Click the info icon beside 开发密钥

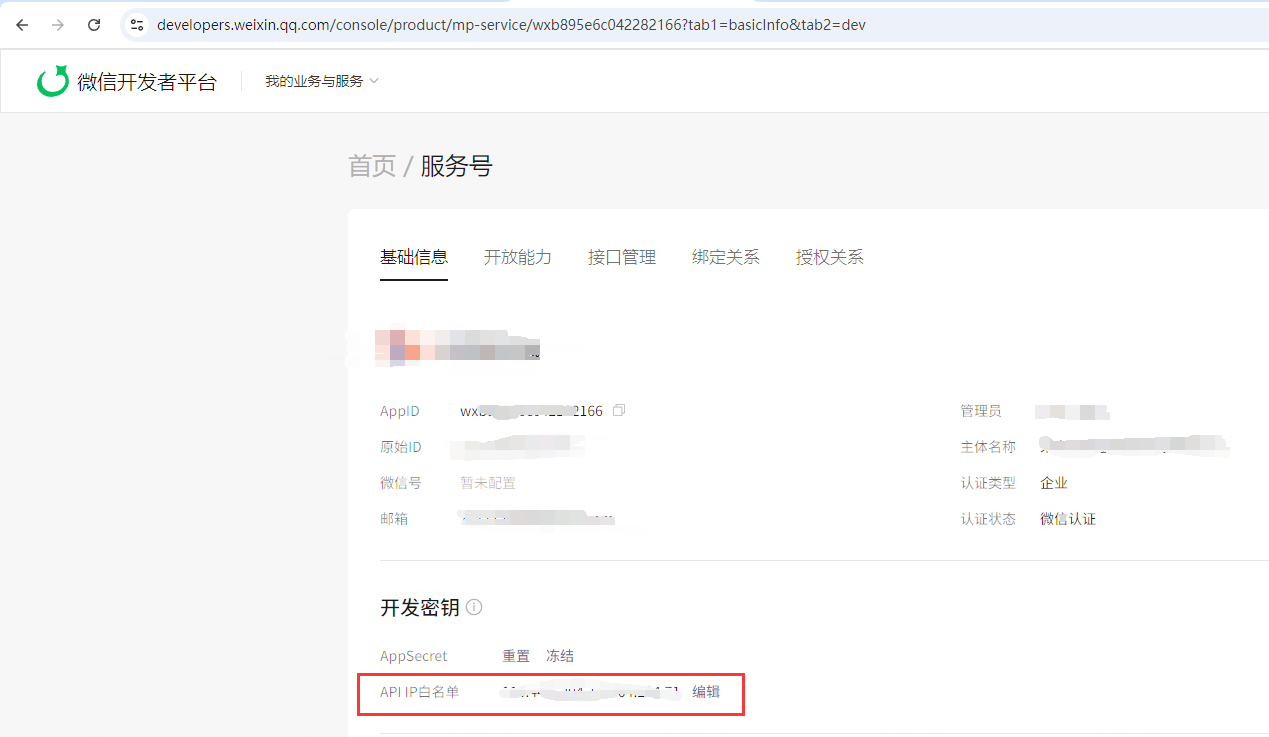474,607
